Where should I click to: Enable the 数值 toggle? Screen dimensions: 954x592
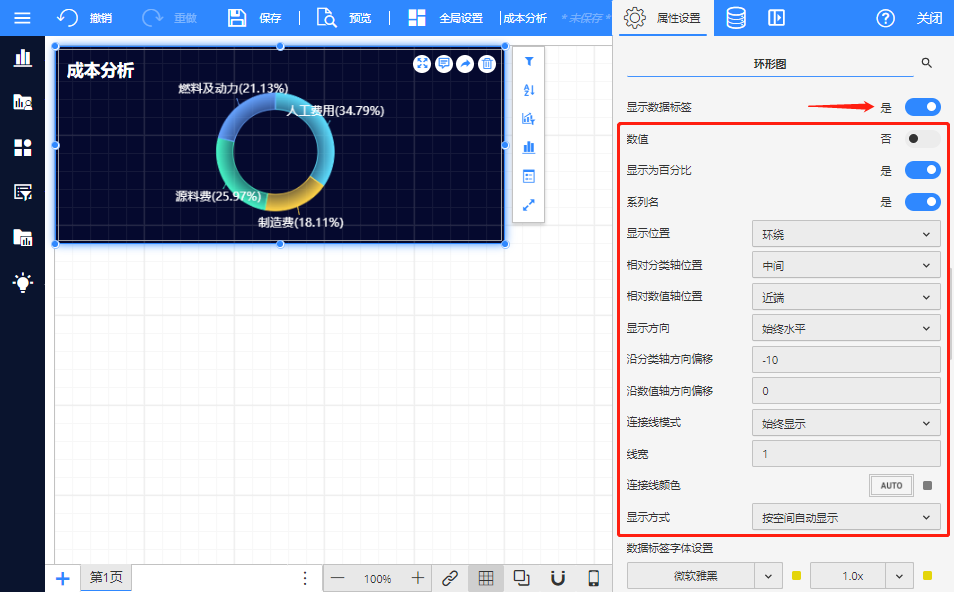coord(922,139)
